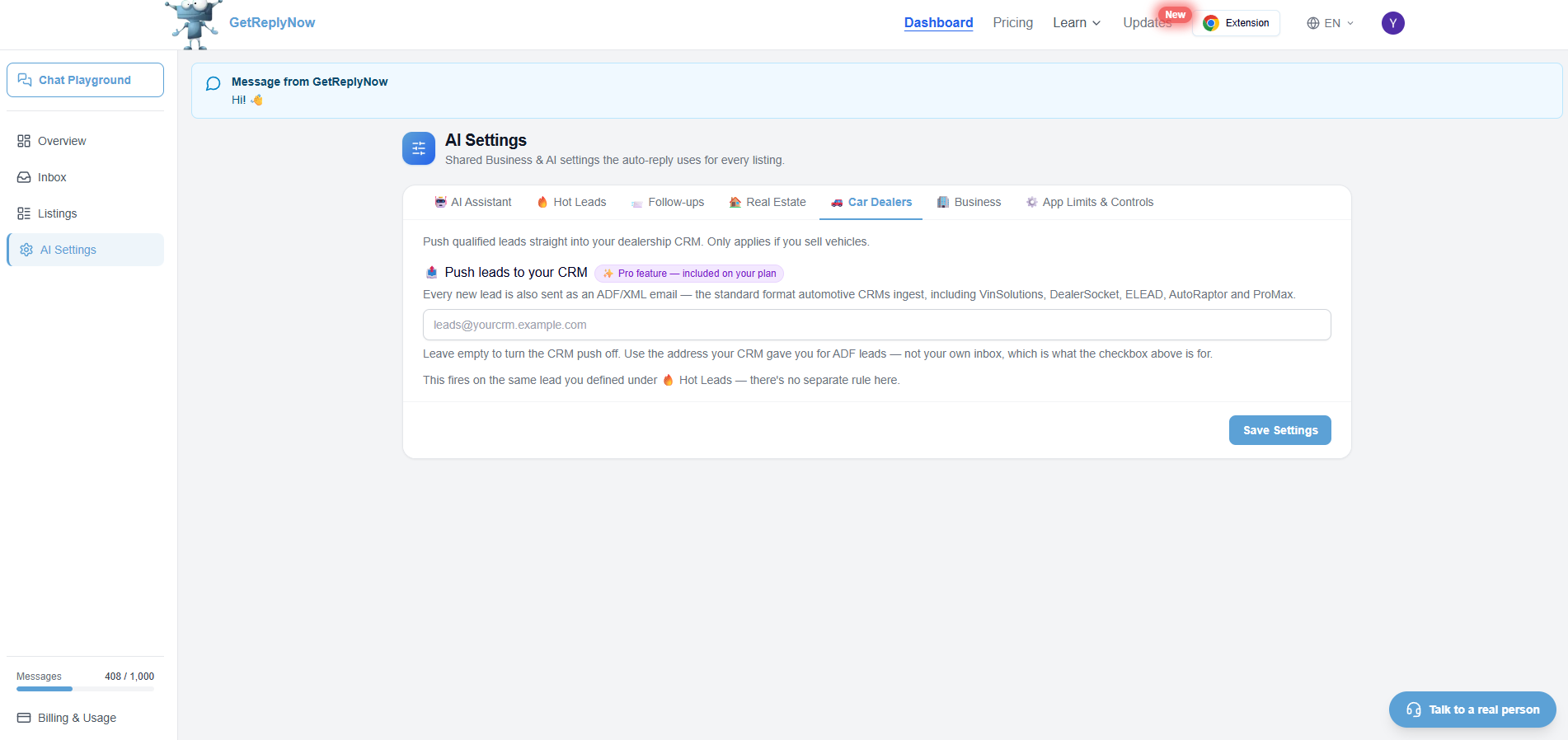
Task: Switch to the AI Assistant tab
Action: (473, 202)
